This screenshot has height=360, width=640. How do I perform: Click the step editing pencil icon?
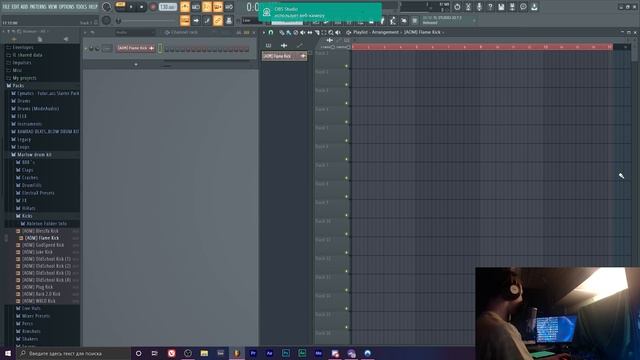click(x=207, y=20)
